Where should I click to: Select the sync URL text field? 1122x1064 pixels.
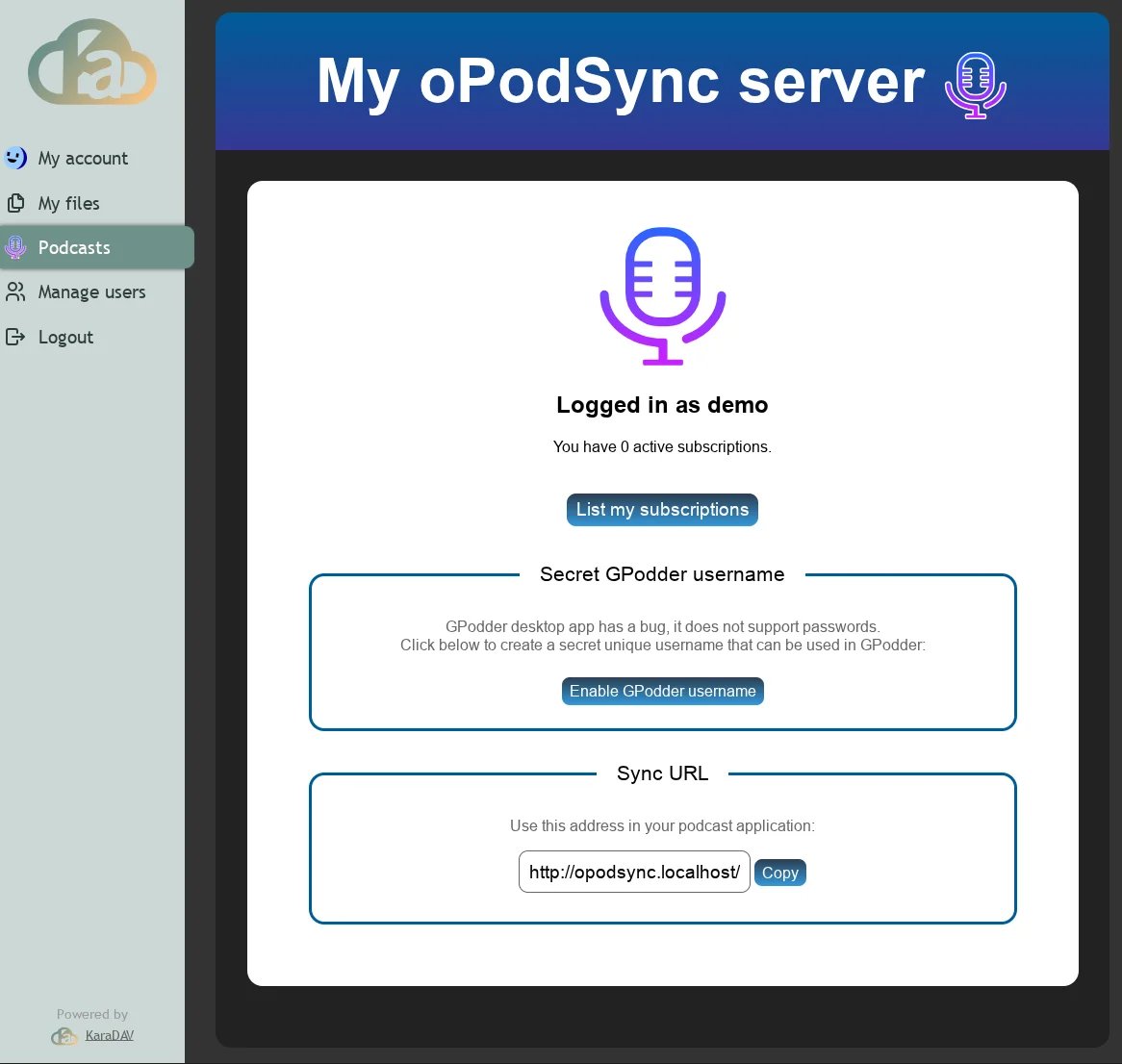(633, 872)
